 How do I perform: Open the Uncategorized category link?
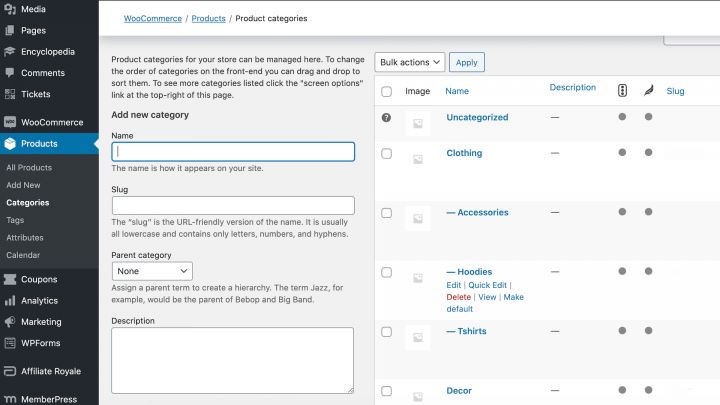[477, 117]
